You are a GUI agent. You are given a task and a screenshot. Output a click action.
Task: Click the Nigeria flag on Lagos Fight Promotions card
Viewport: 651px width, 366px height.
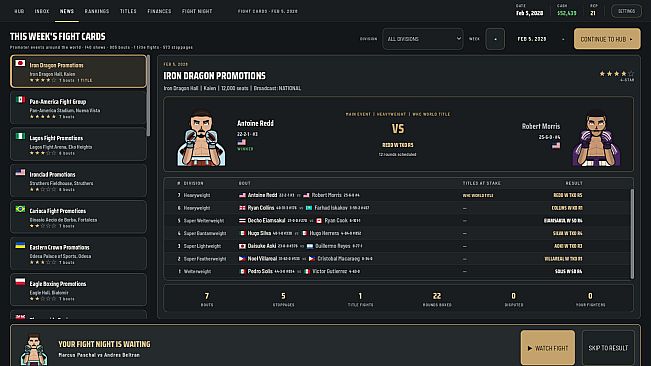pos(20,136)
